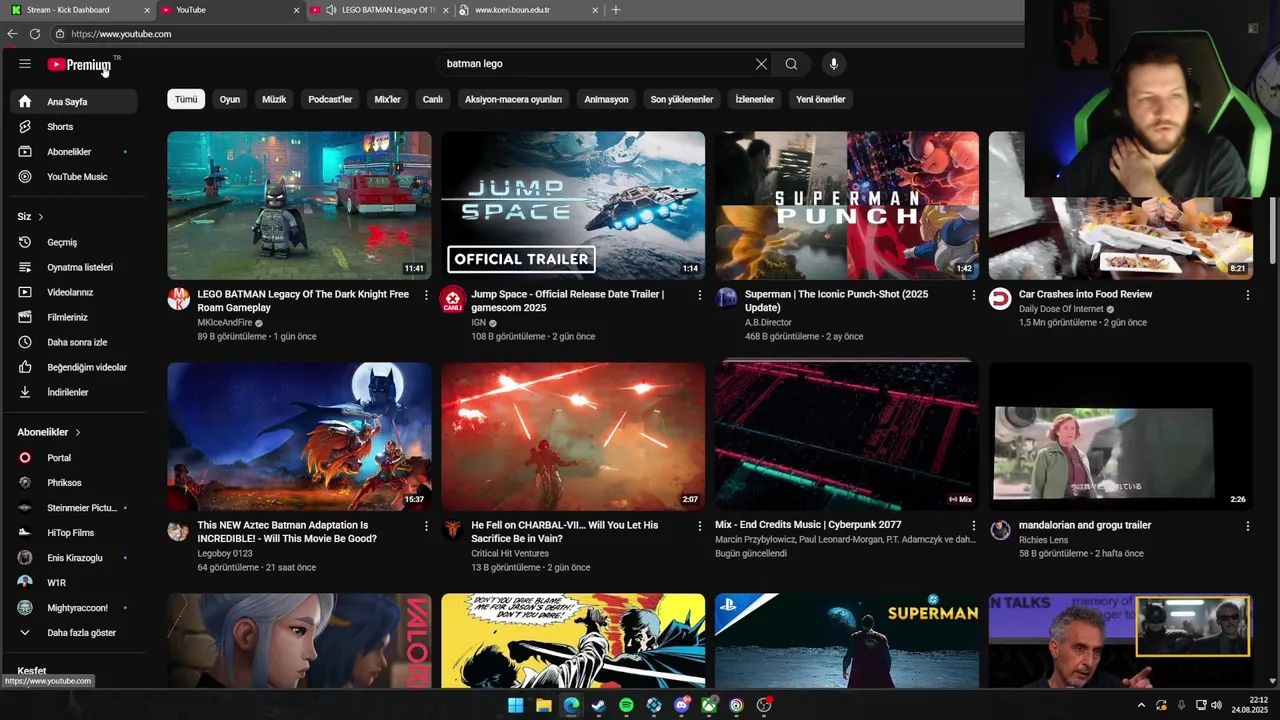Open more options for LEGO BATMAN video
Viewport: 1280px width, 720px height.
(x=426, y=295)
